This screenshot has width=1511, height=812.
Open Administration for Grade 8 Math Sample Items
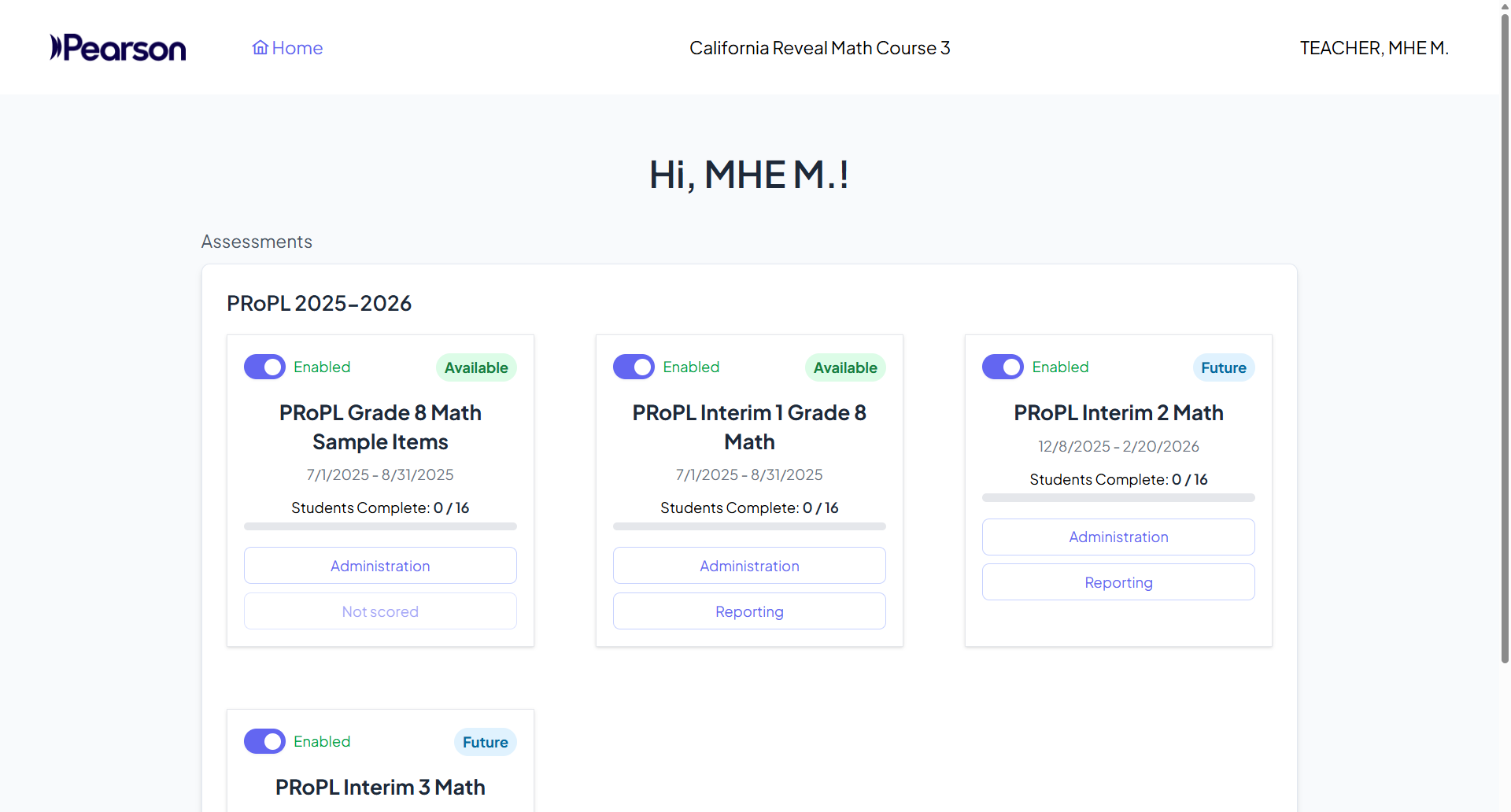pyautogui.click(x=380, y=566)
